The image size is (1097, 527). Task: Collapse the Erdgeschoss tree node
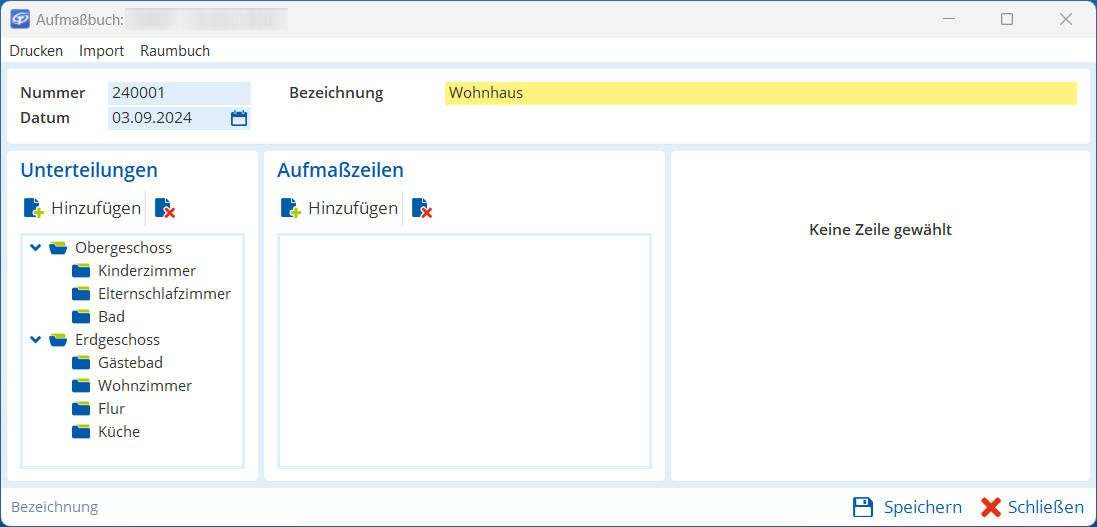click(x=36, y=339)
